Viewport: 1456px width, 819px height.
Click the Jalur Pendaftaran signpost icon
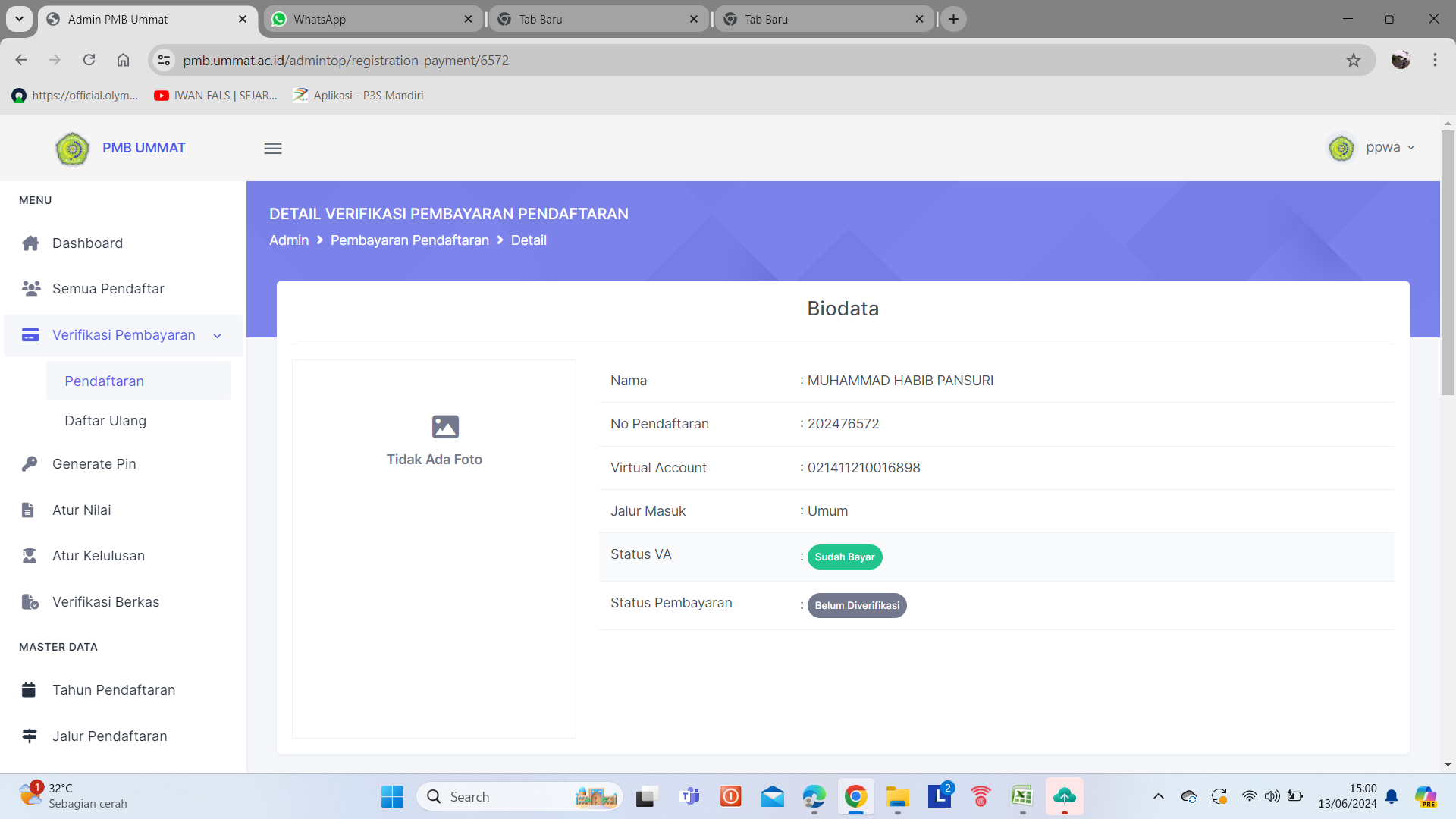click(x=30, y=736)
